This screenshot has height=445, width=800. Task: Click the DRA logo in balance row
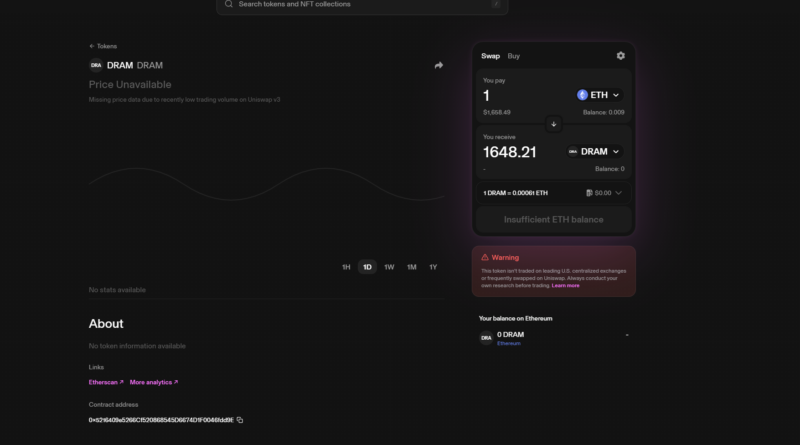[486, 338]
